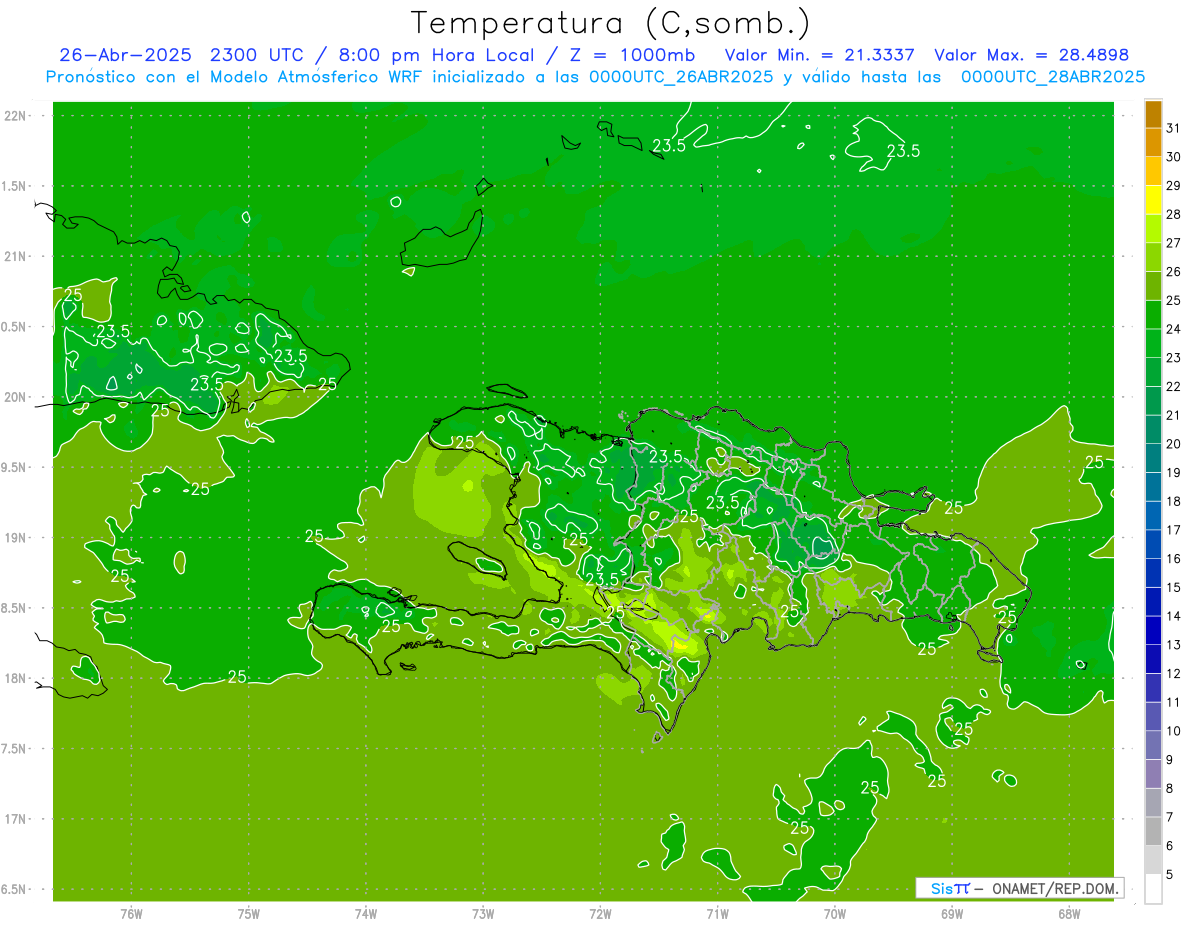Click the legend swatch between 25 and 26

pyautogui.click(x=1154, y=286)
